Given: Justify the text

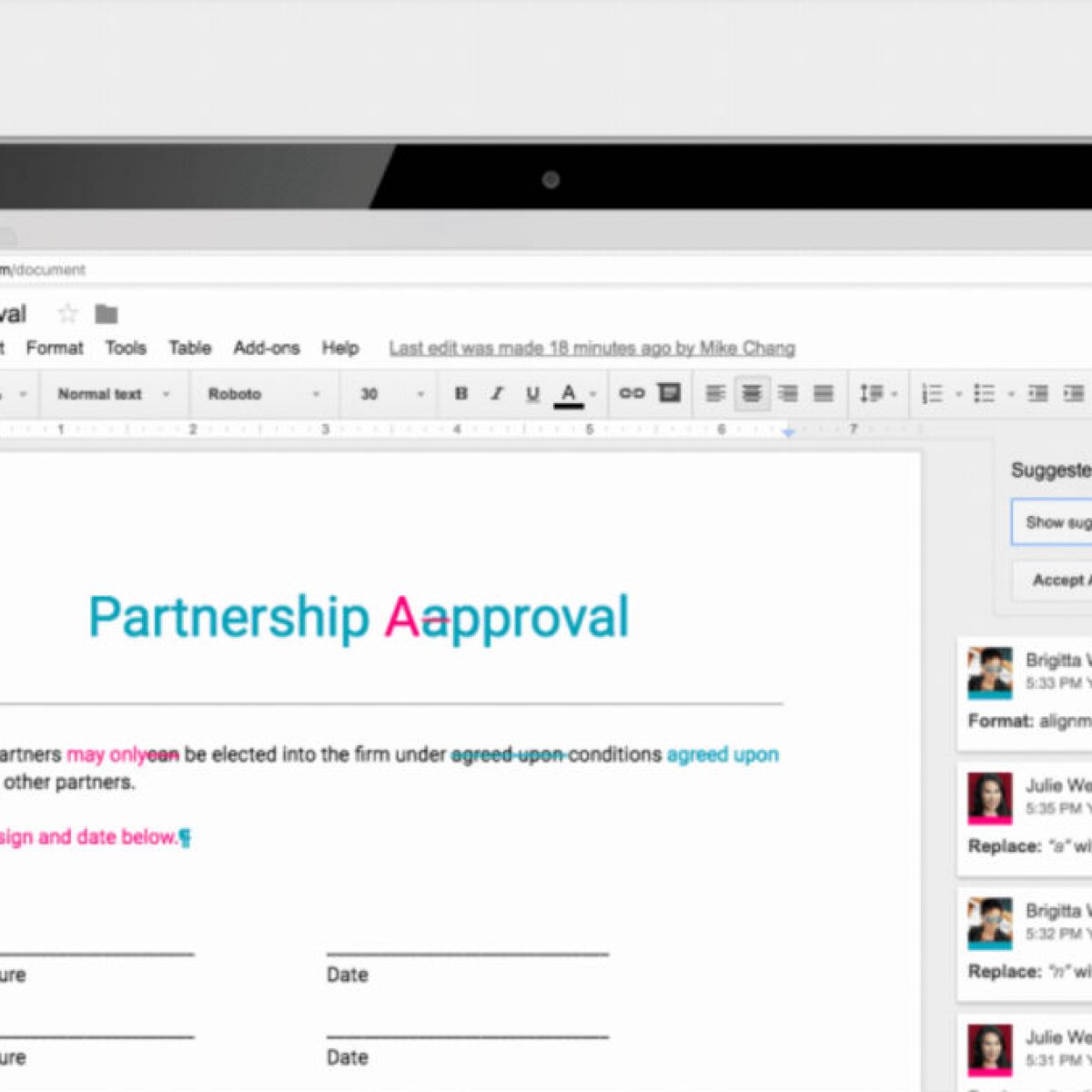Looking at the screenshot, I should pyautogui.click(x=824, y=394).
